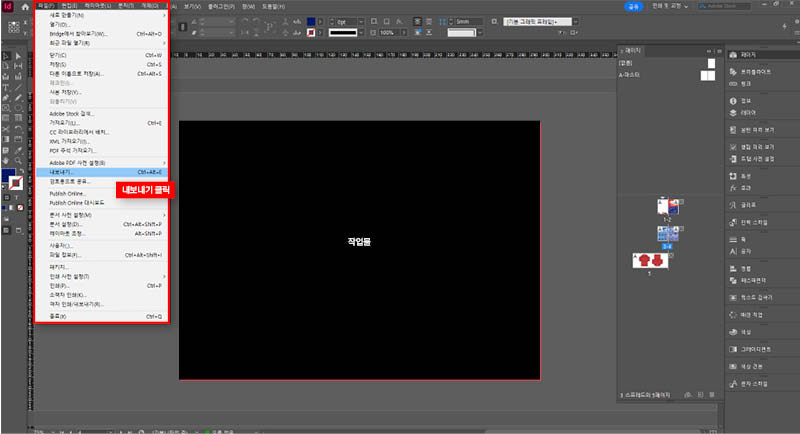Toggle Apply Color button in toolbox
This screenshot has width=800, height=434.
pos(5,208)
